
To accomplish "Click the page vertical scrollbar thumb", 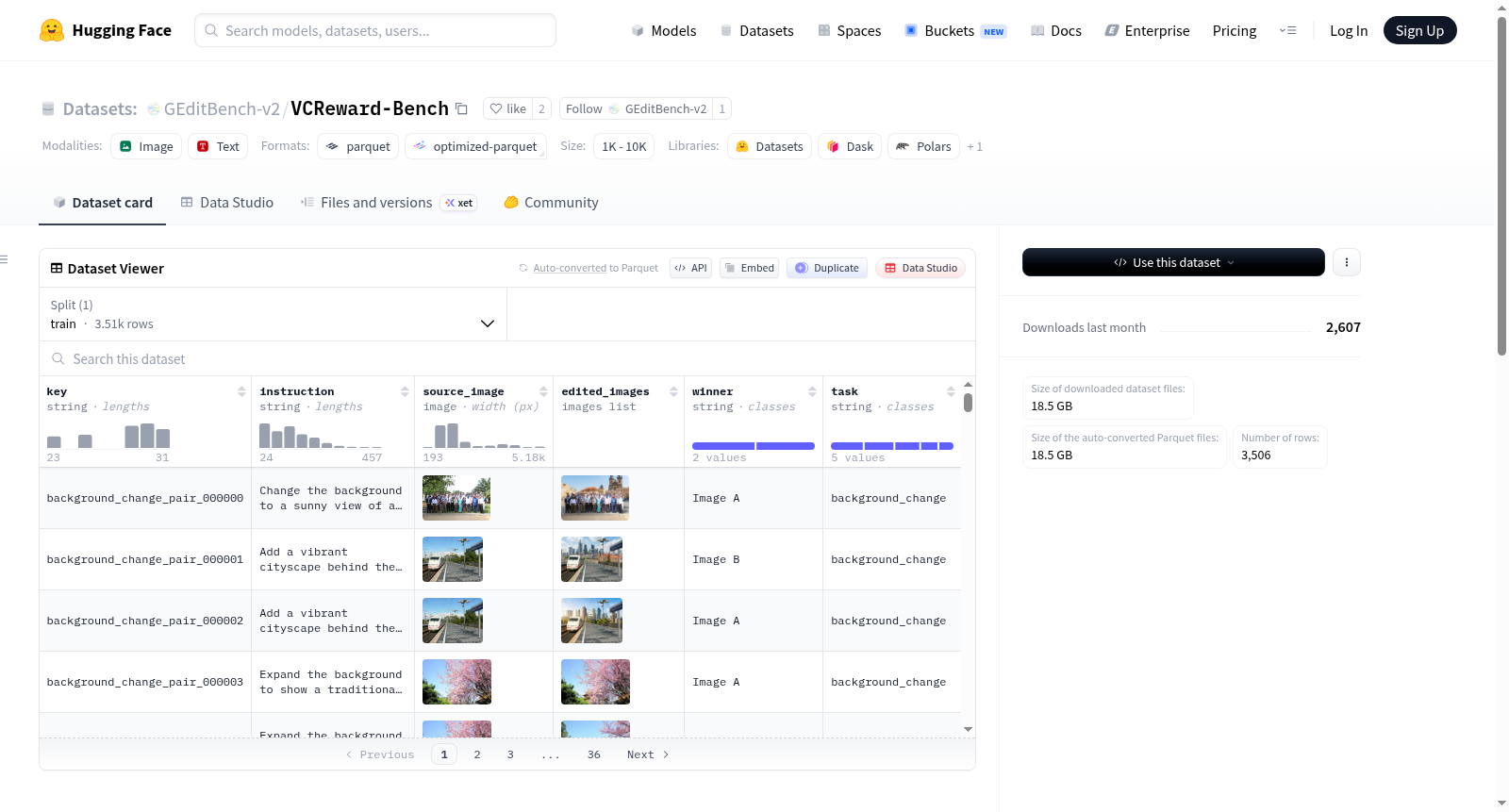I will tap(1502, 185).
